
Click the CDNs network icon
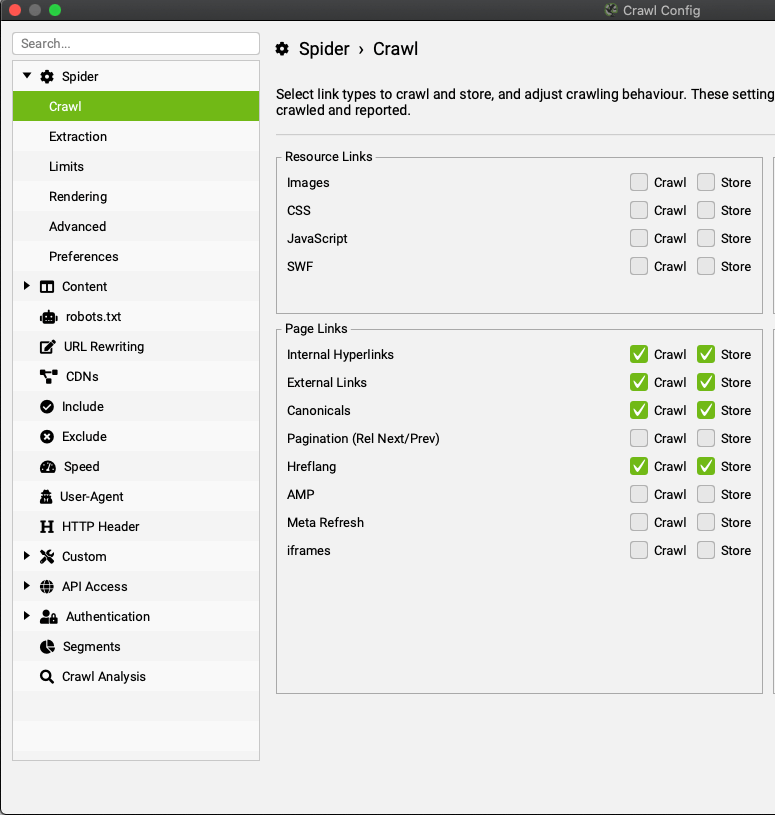[x=47, y=377]
